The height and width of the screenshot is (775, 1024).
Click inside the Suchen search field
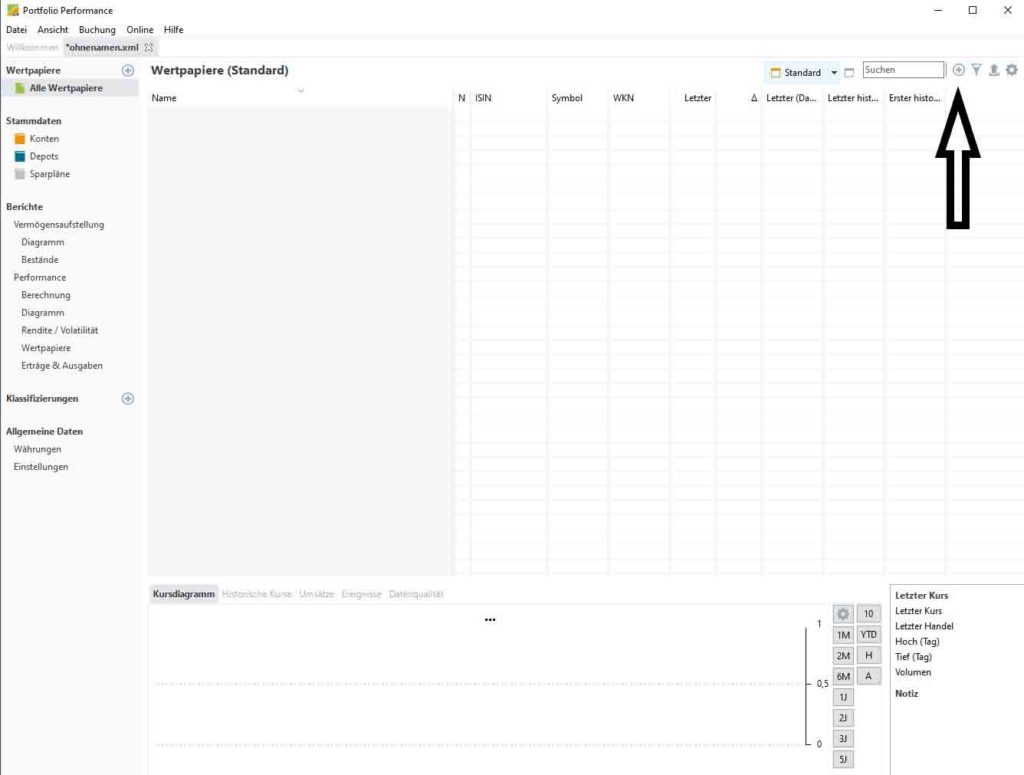903,70
